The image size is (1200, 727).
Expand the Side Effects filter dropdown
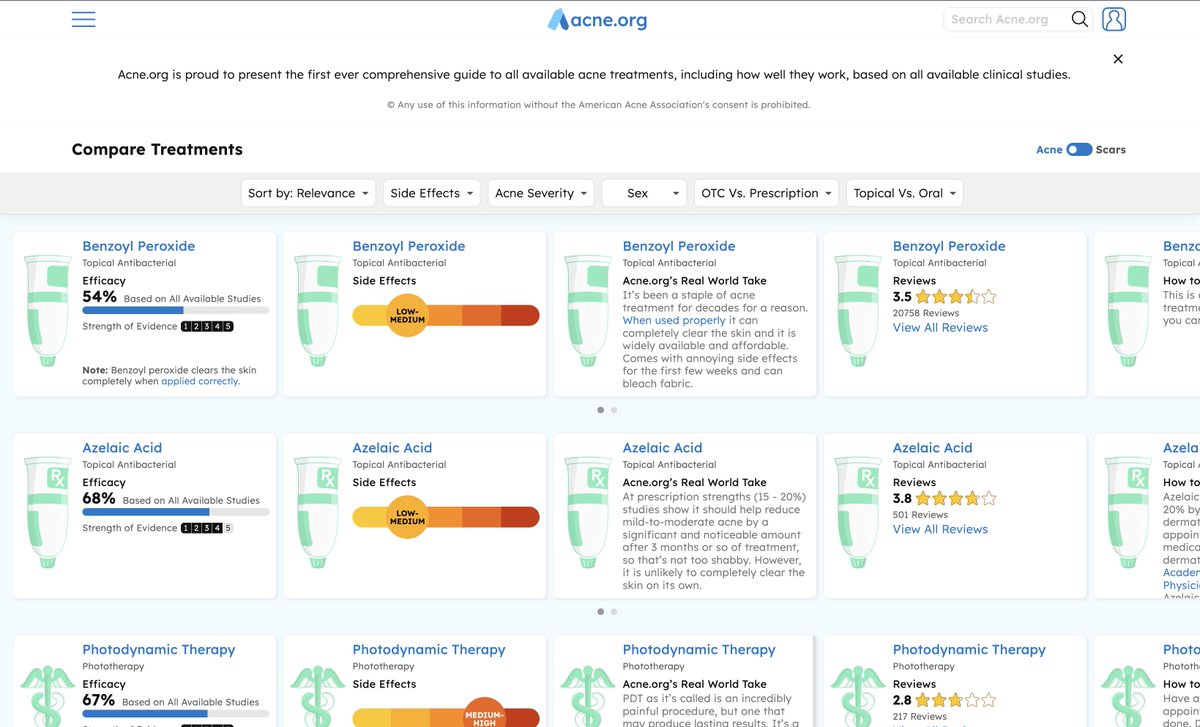(x=431, y=192)
